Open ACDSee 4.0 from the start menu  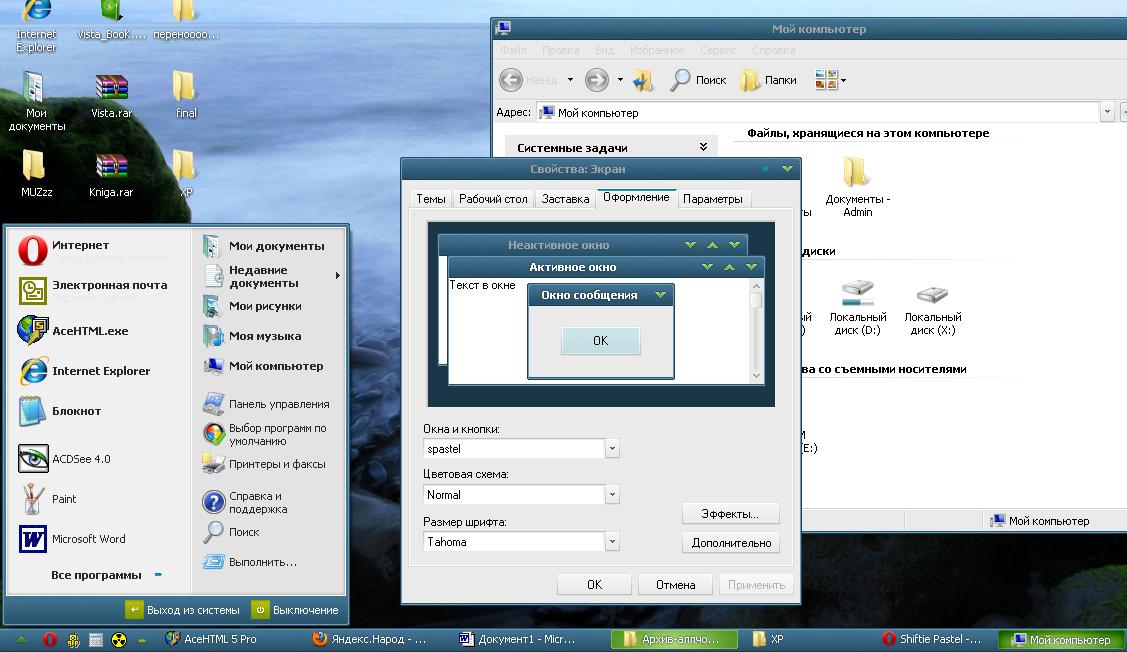64,459
